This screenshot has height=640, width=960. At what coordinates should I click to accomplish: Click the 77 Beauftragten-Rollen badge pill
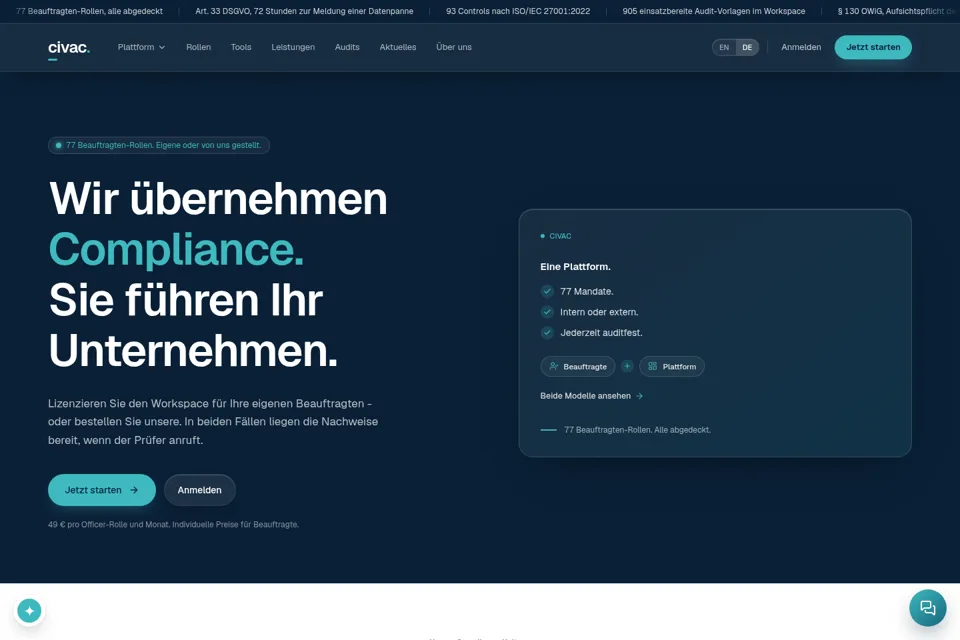pyautogui.click(x=159, y=145)
